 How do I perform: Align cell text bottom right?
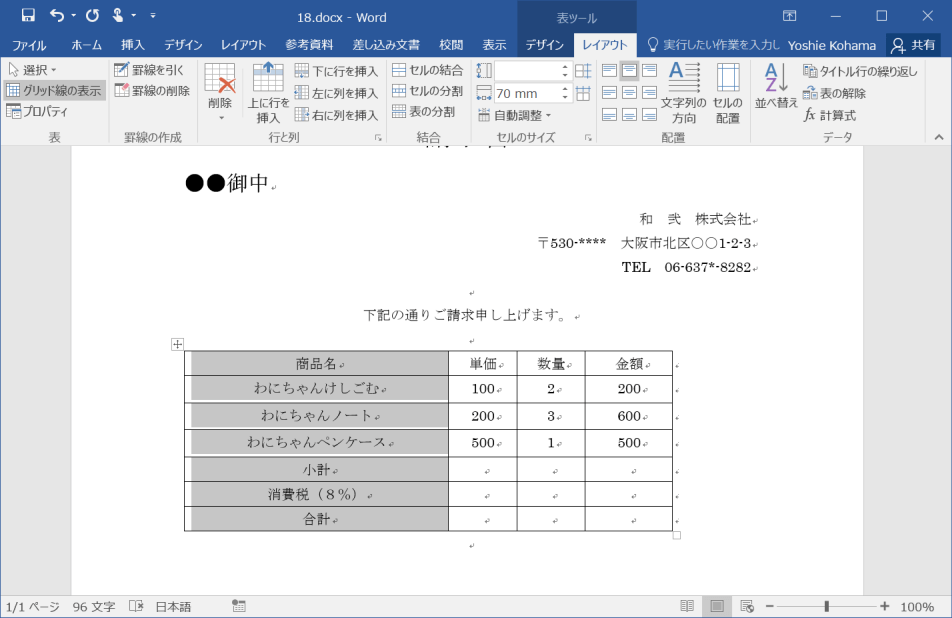click(x=650, y=114)
